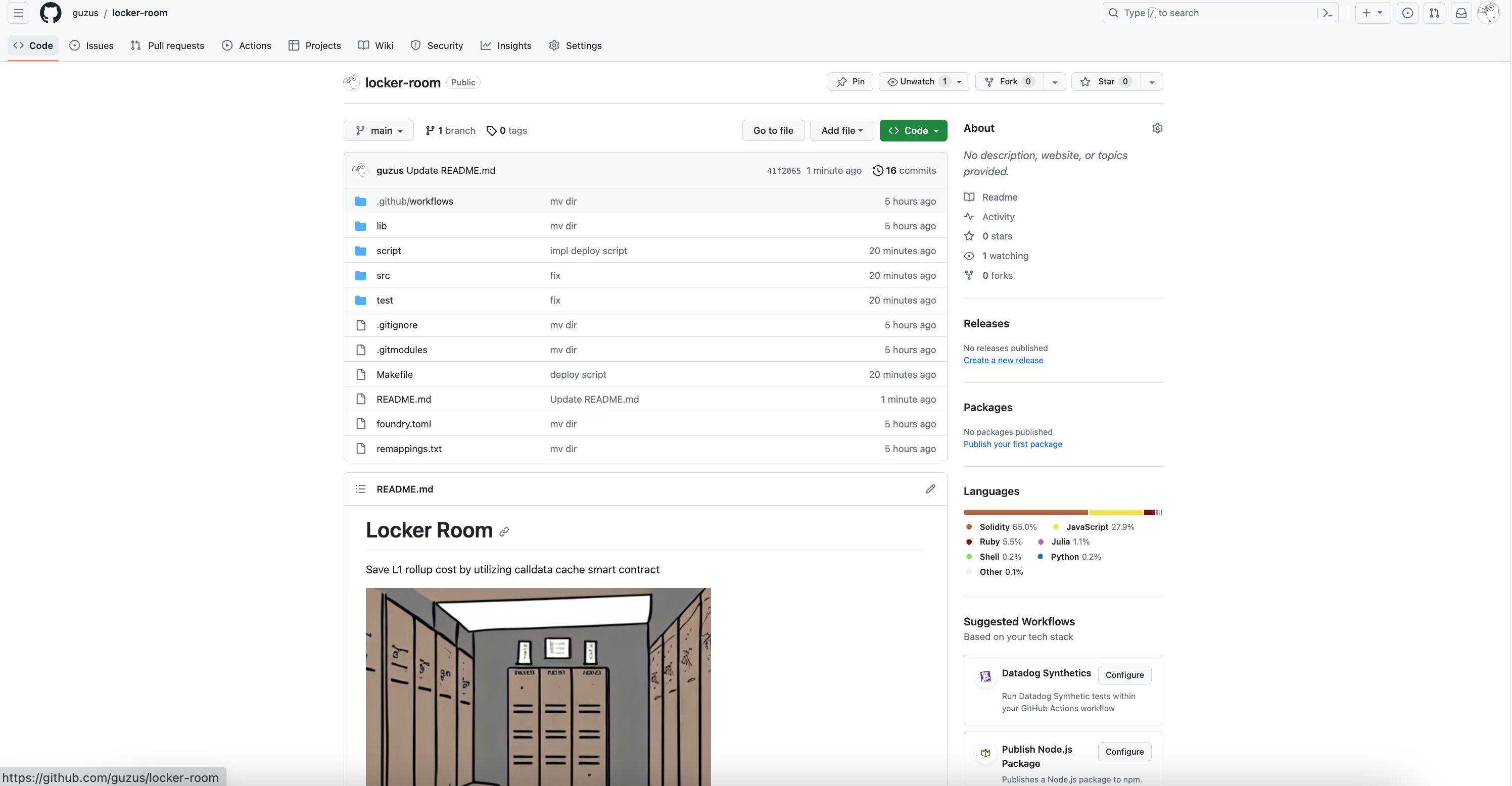Open the .gitmodules file
Image resolution: width=1512 pixels, height=786 pixels.
pos(401,350)
